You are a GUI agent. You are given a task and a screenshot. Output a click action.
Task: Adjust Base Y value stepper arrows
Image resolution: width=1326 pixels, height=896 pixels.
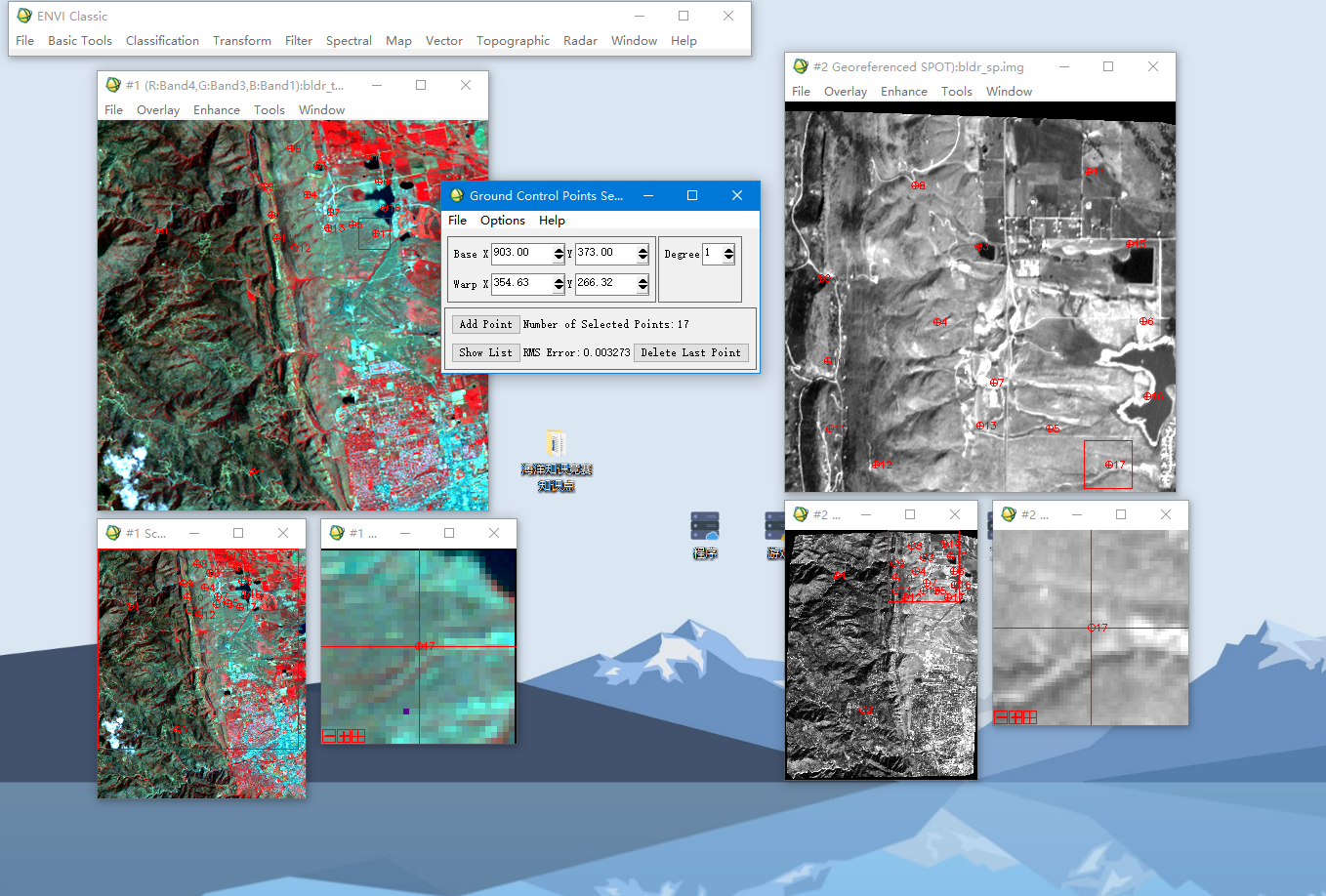coord(642,254)
